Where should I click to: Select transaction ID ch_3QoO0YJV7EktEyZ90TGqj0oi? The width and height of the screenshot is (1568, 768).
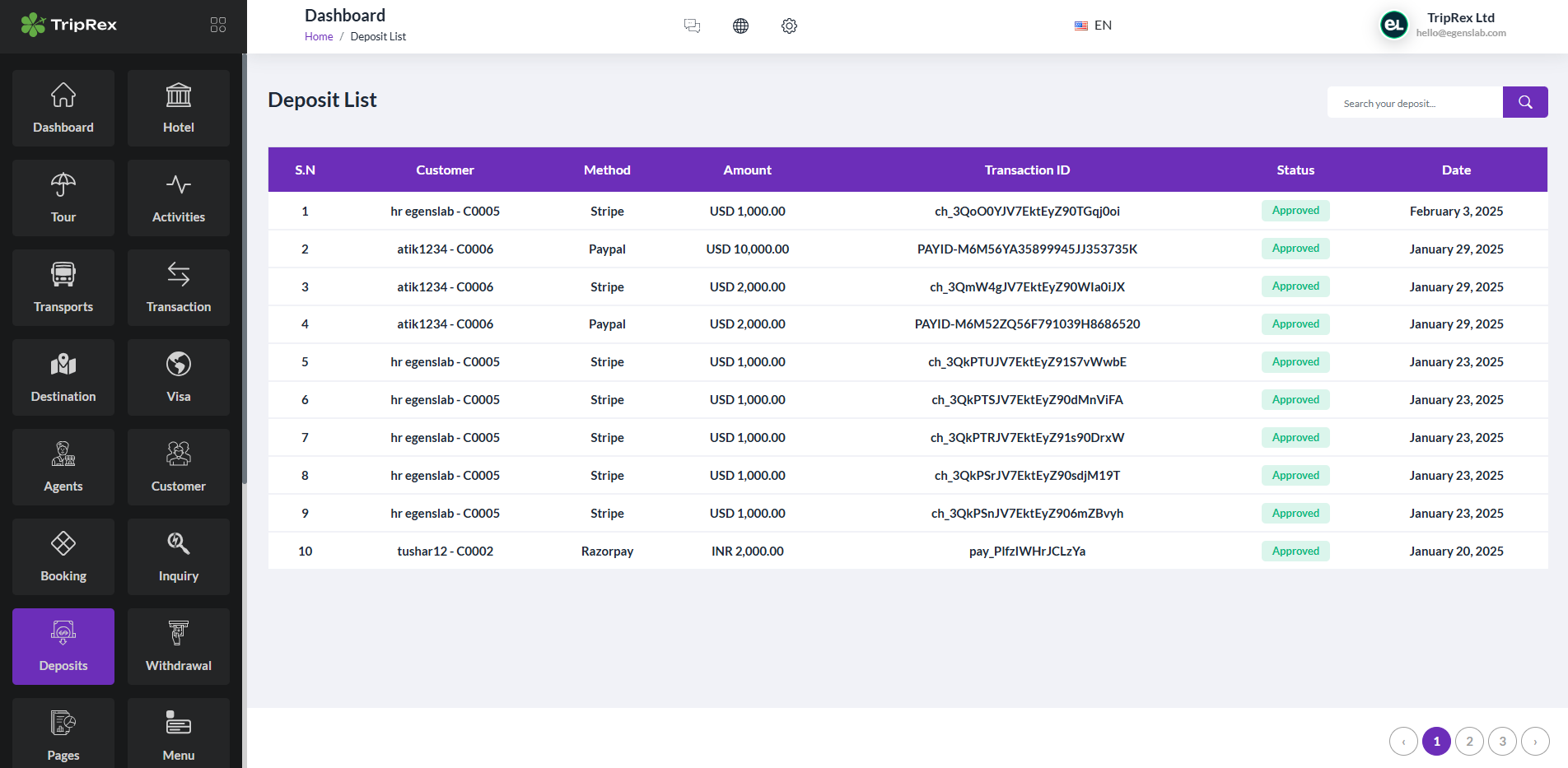(x=1027, y=211)
